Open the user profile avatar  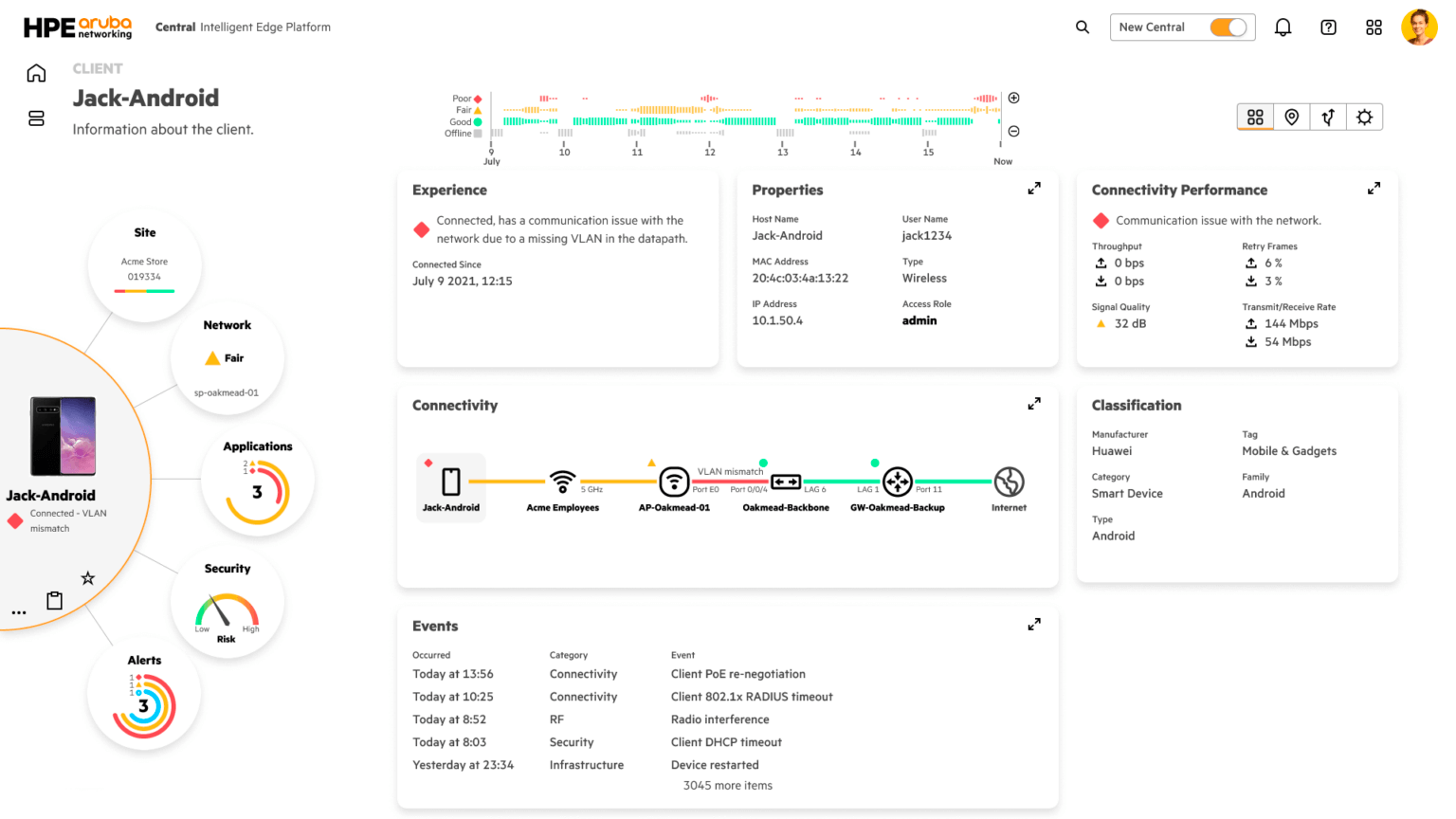coord(1418,27)
